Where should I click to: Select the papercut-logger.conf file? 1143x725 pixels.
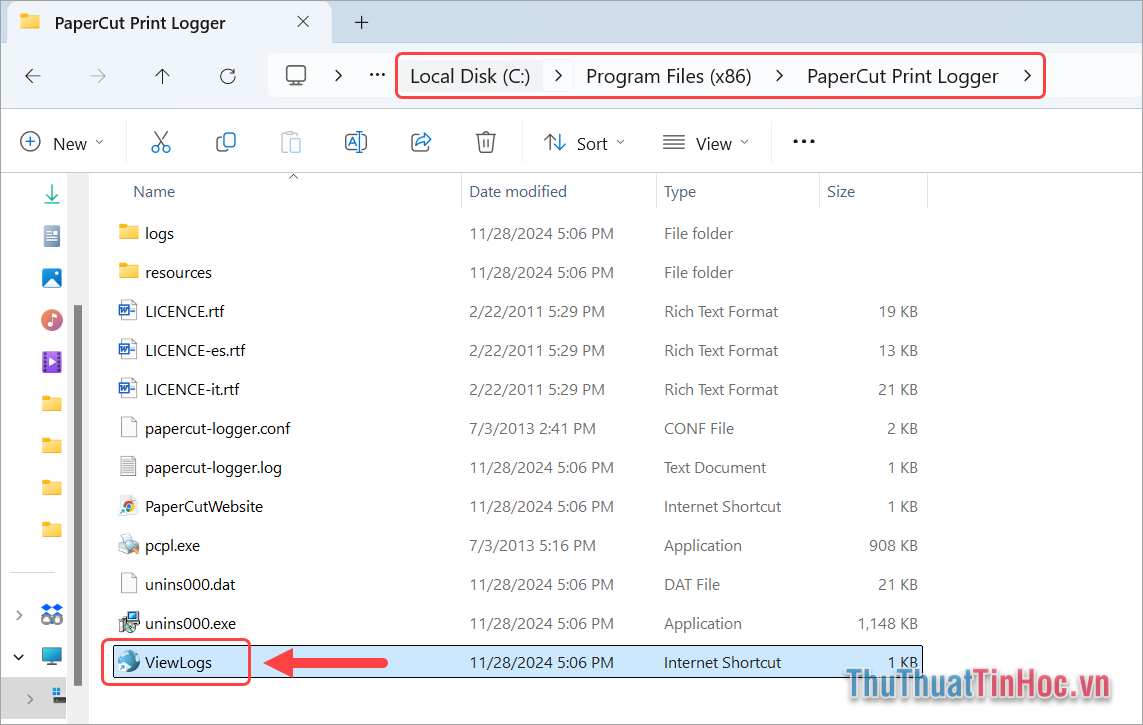pos(217,428)
